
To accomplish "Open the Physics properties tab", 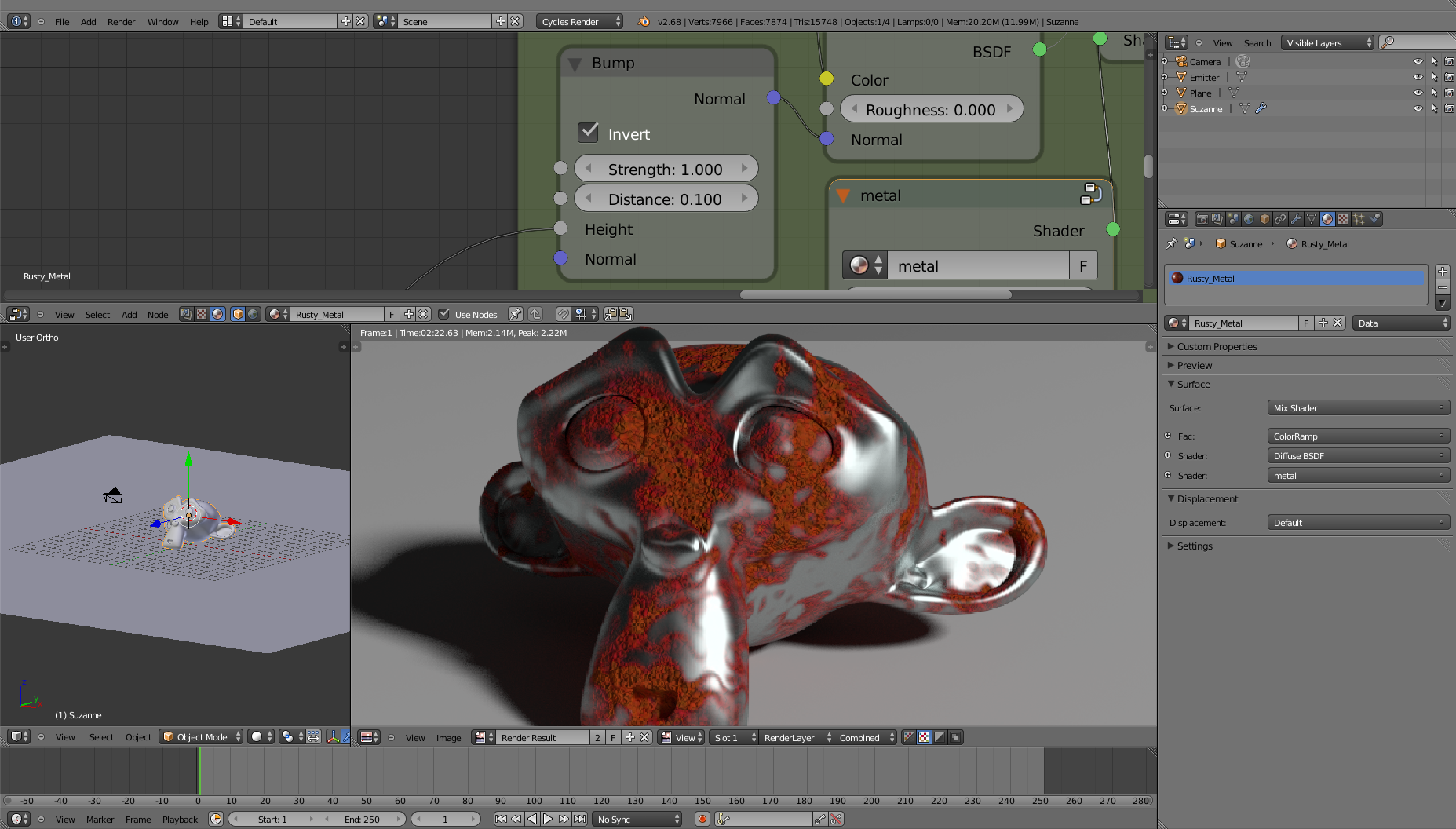I will 1374,219.
